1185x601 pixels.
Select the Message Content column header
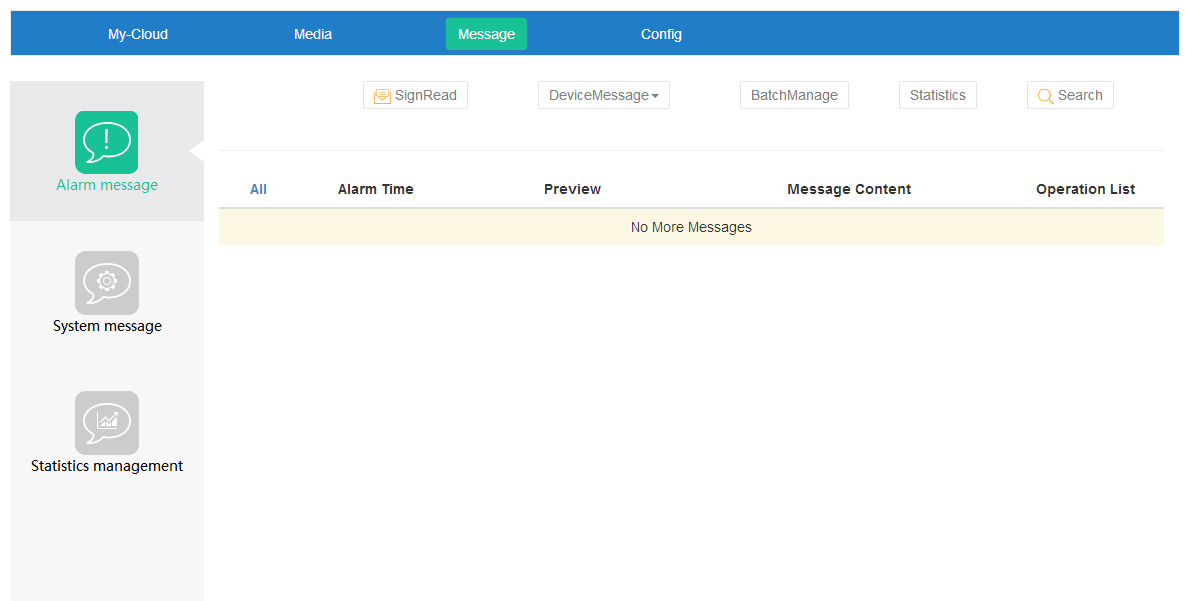tap(849, 189)
